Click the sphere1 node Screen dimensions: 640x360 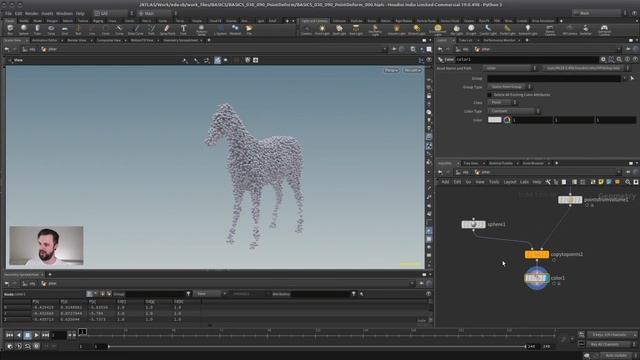point(473,224)
